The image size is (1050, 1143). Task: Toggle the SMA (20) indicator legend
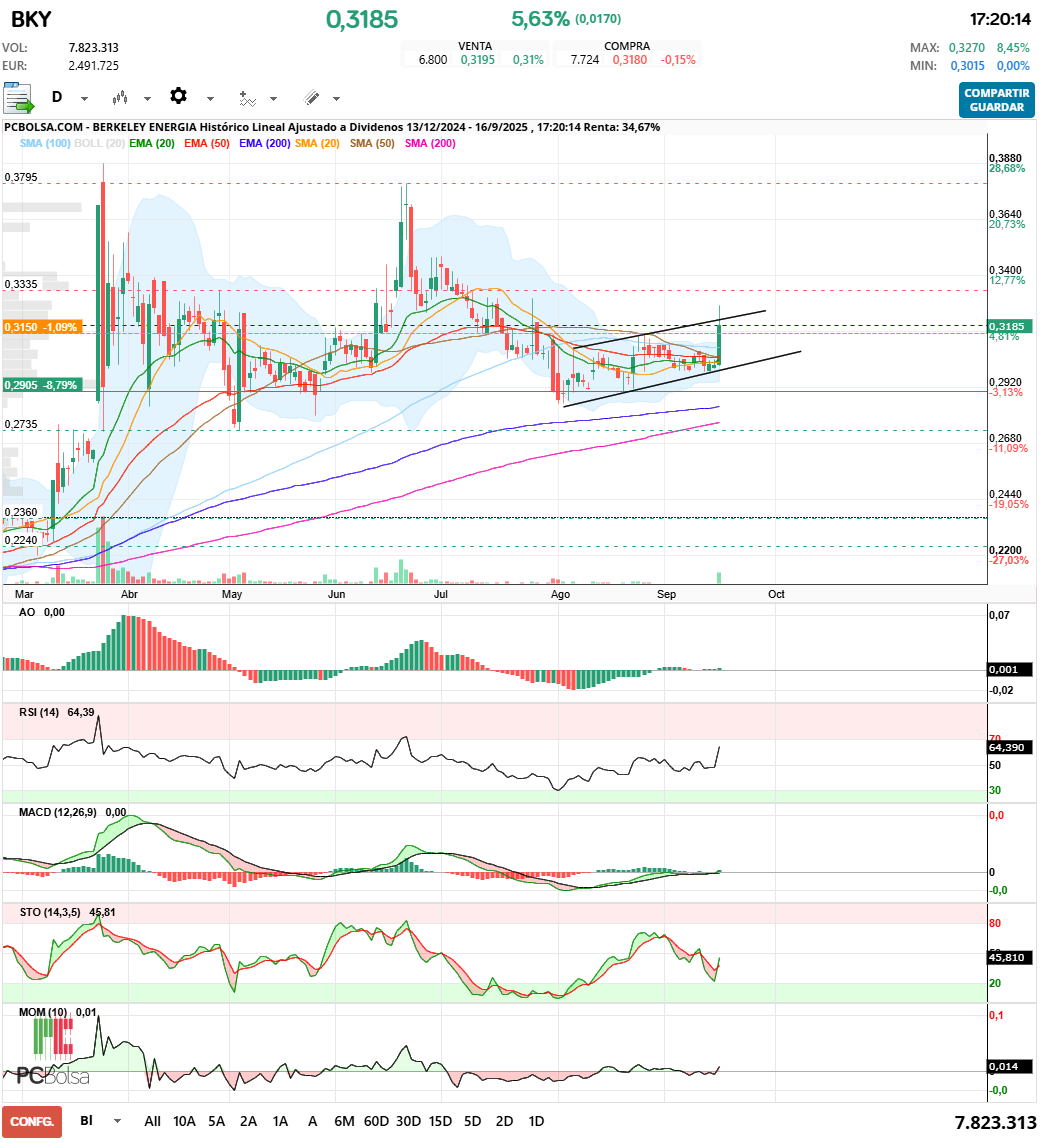click(317, 144)
